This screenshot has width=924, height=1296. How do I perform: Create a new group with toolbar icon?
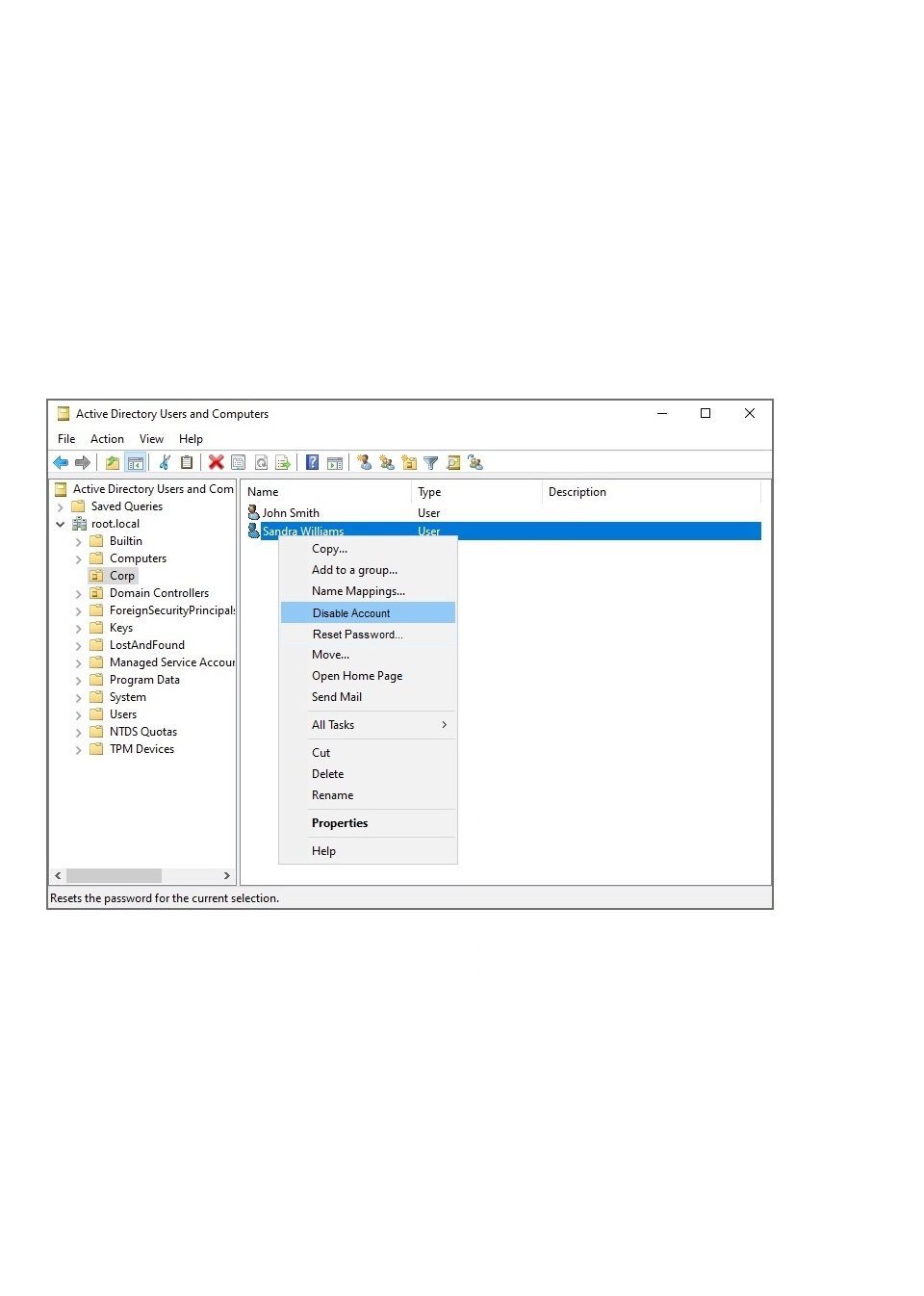(x=387, y=463)
